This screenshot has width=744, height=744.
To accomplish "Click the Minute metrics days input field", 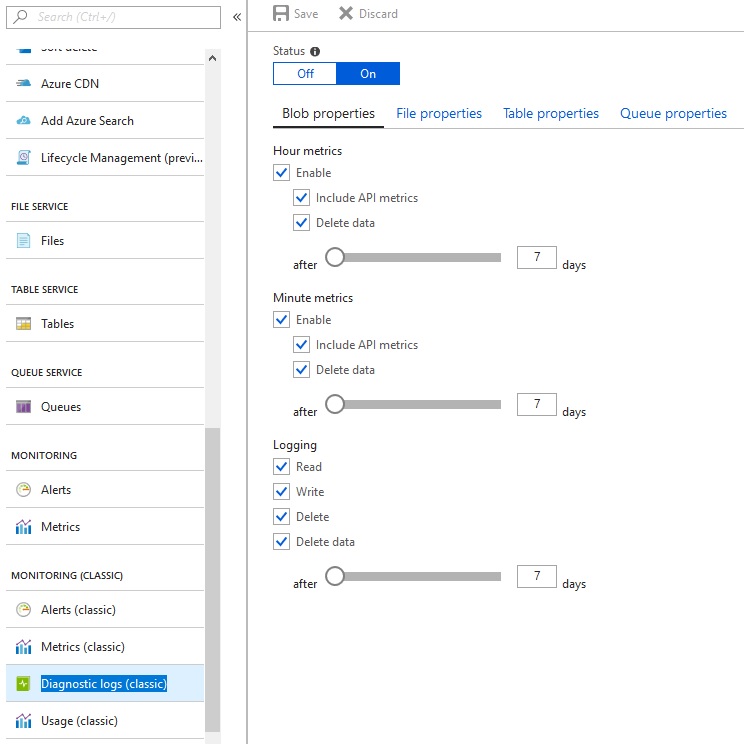I will (537, 404).
